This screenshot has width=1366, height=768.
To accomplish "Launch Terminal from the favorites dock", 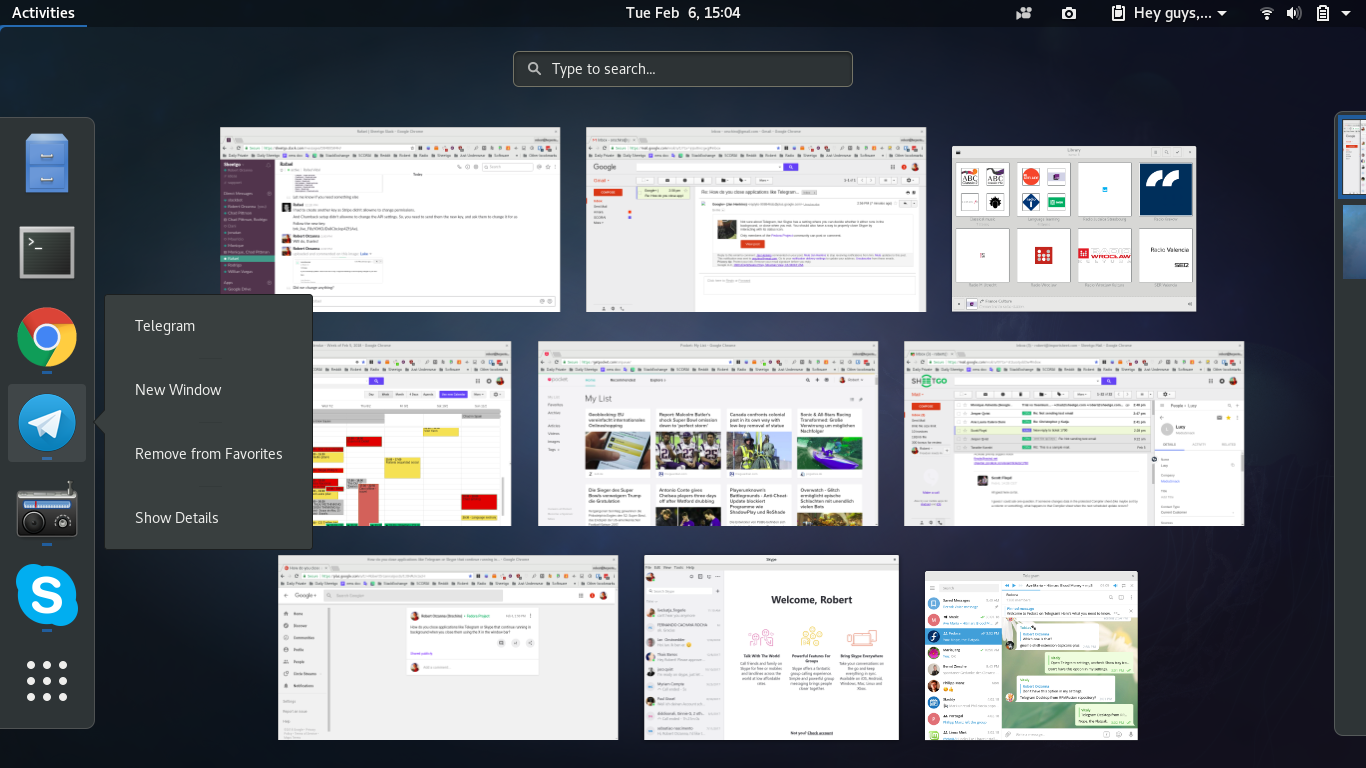I will tap(46, 252).
